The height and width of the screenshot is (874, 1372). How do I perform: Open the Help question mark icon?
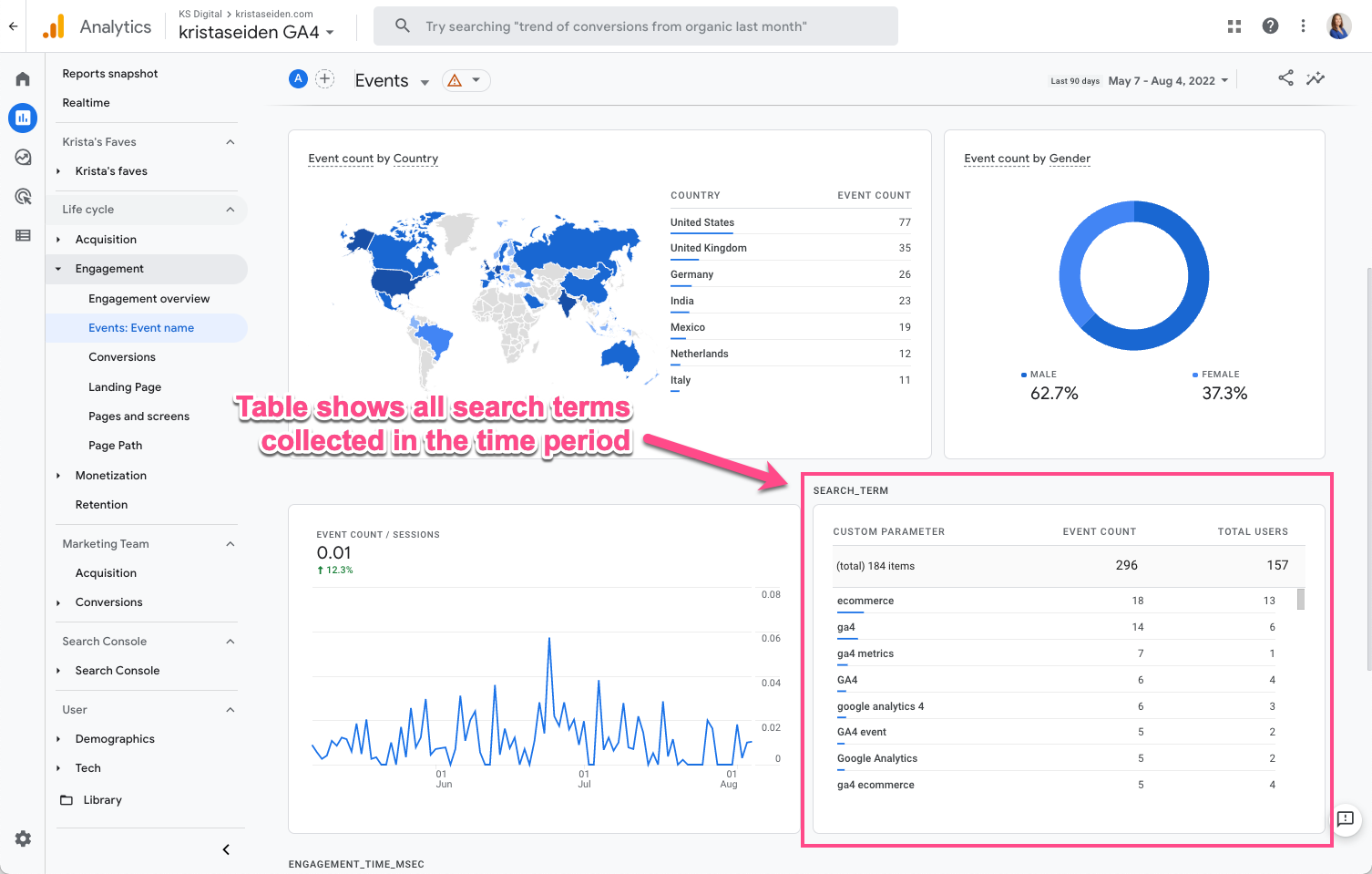tap(1270, 26)
